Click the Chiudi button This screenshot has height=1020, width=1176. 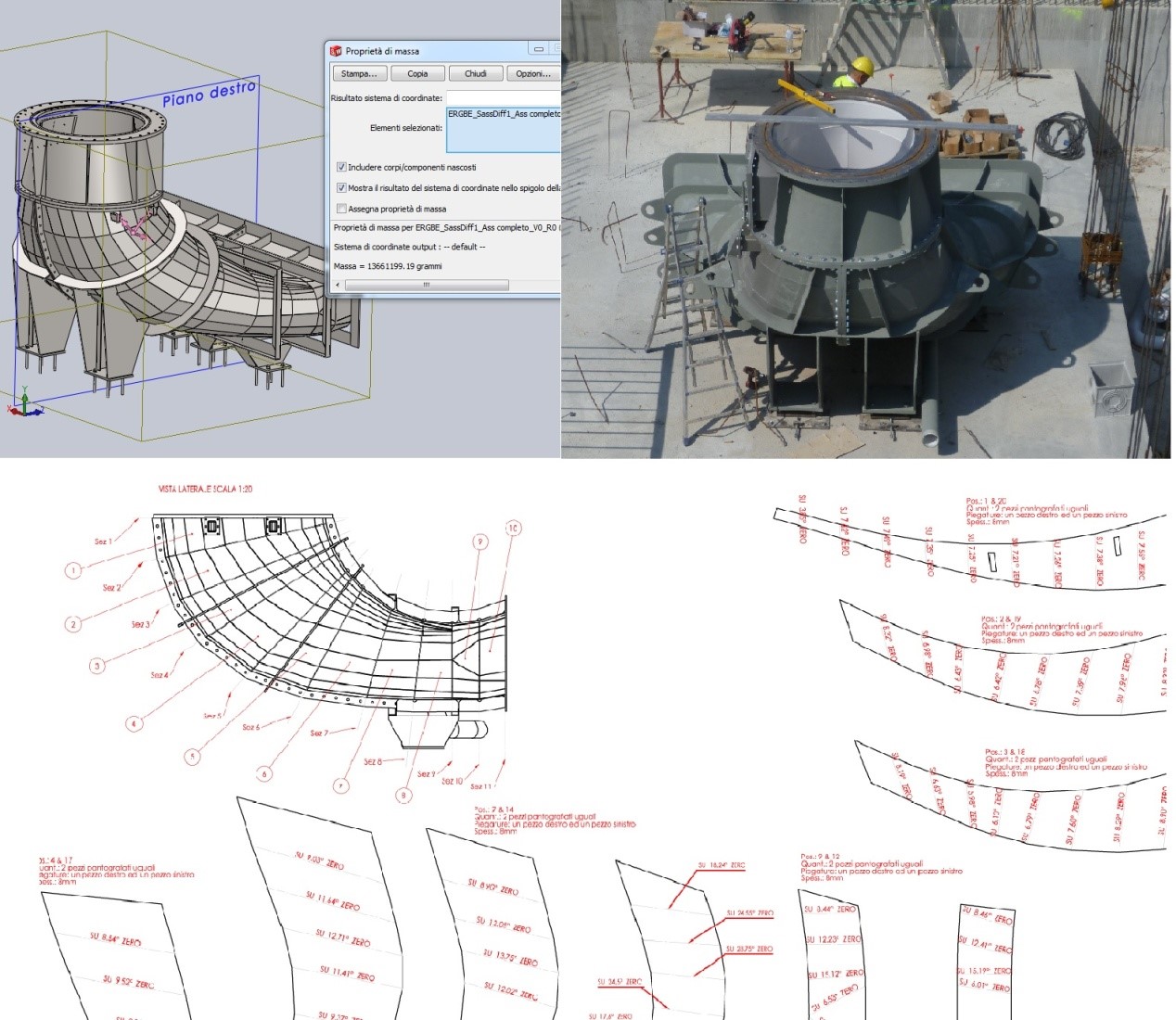(x=476, y=73)
